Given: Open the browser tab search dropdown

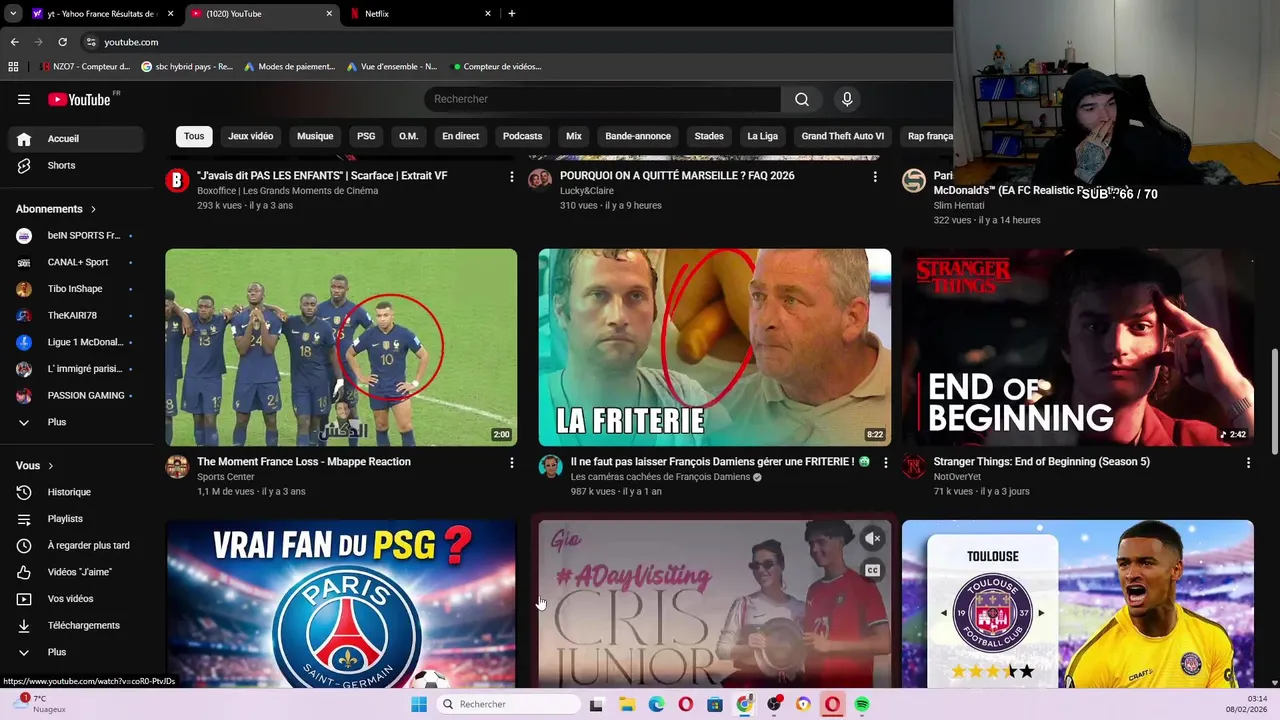Looking at the screenshot, I should pos(13,14).
